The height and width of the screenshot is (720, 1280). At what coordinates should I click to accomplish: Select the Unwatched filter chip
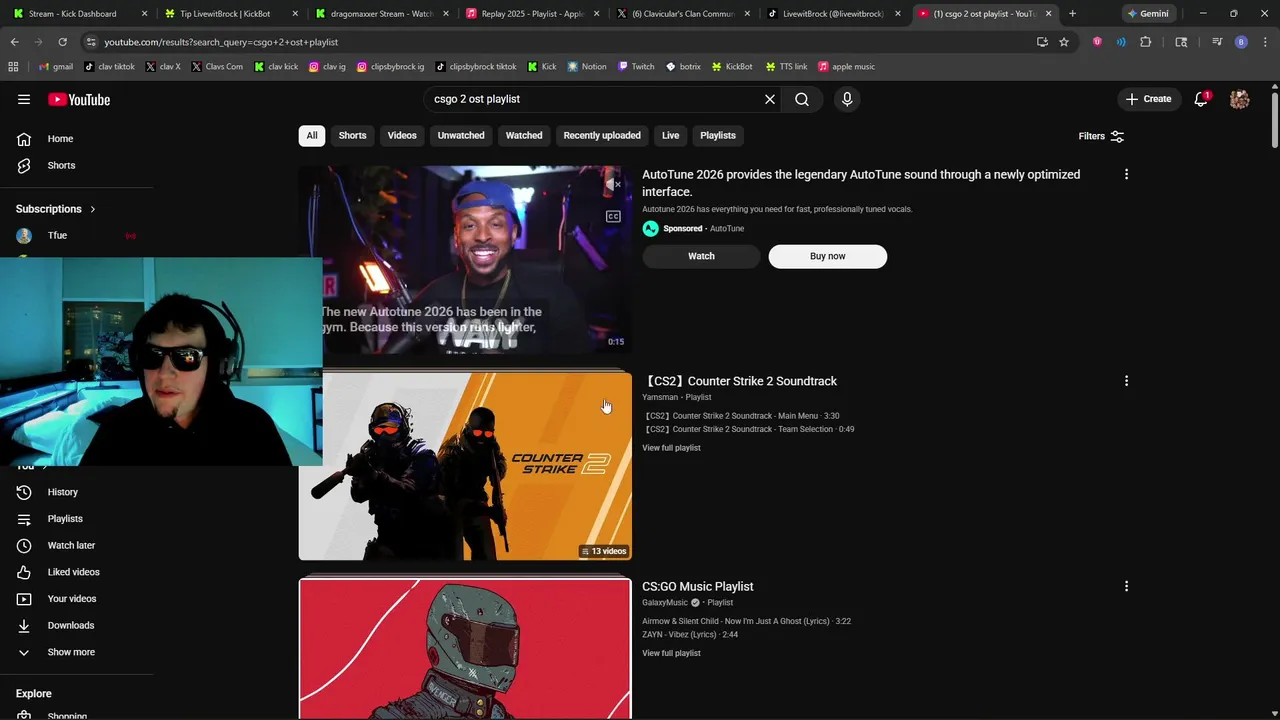click(x=461, y=136)
